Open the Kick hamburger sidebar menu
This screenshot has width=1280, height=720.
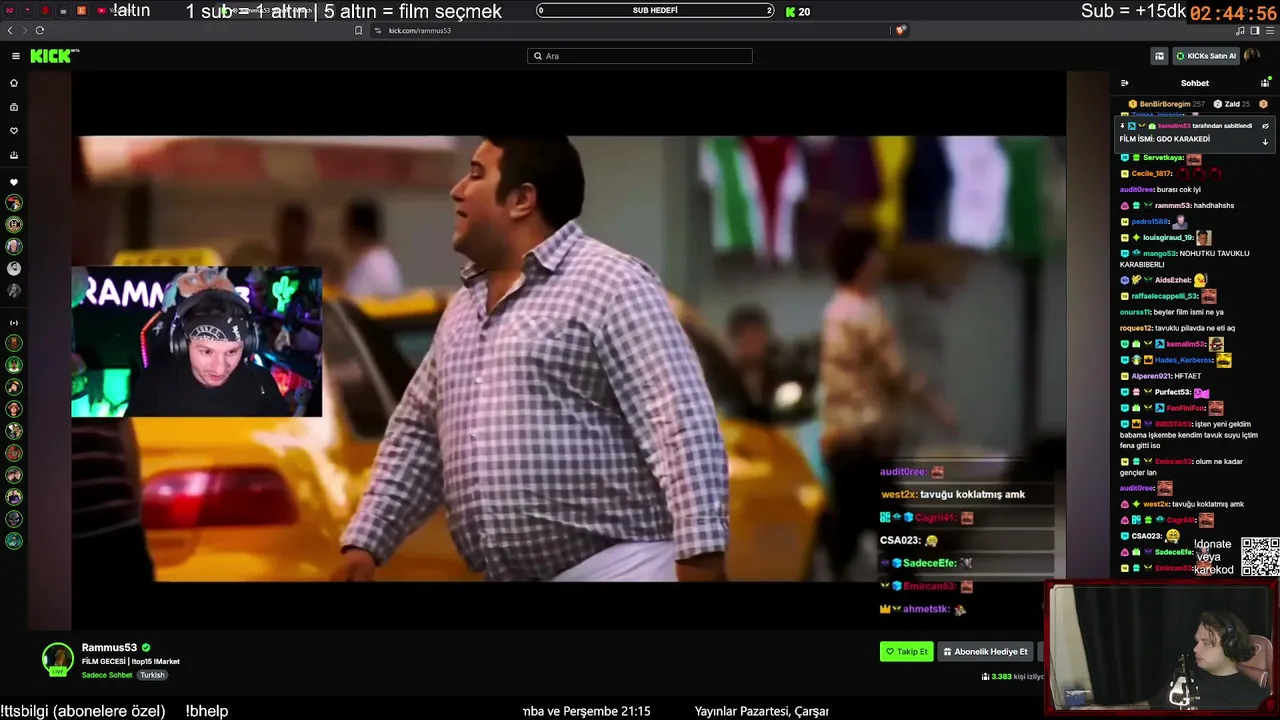pos(15,56)
